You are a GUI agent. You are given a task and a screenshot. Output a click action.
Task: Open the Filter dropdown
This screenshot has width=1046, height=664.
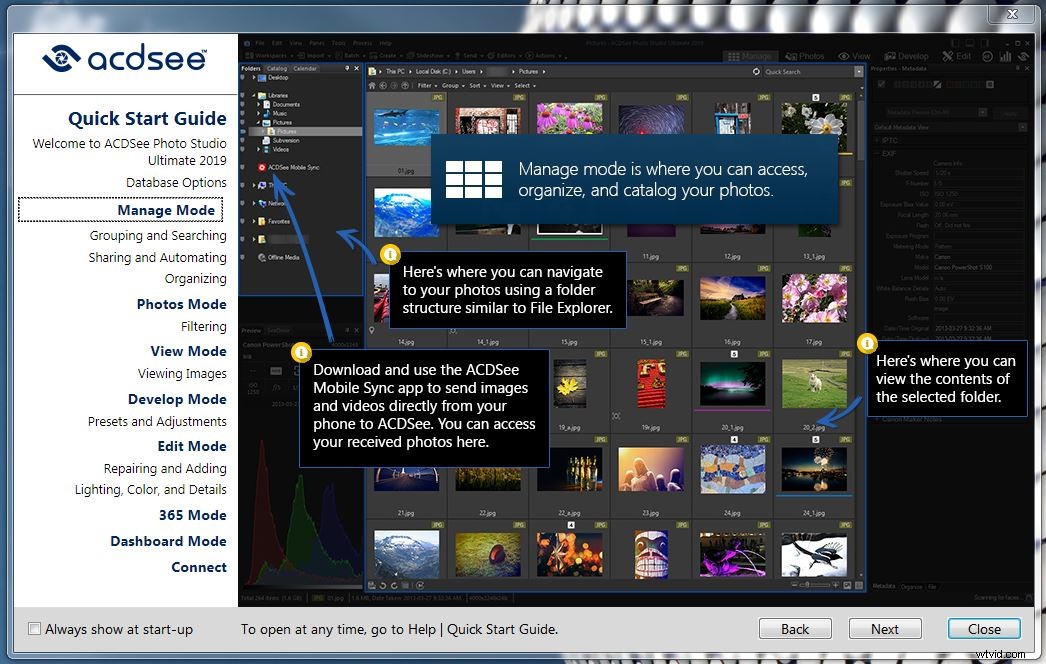[x=426, y=86]
